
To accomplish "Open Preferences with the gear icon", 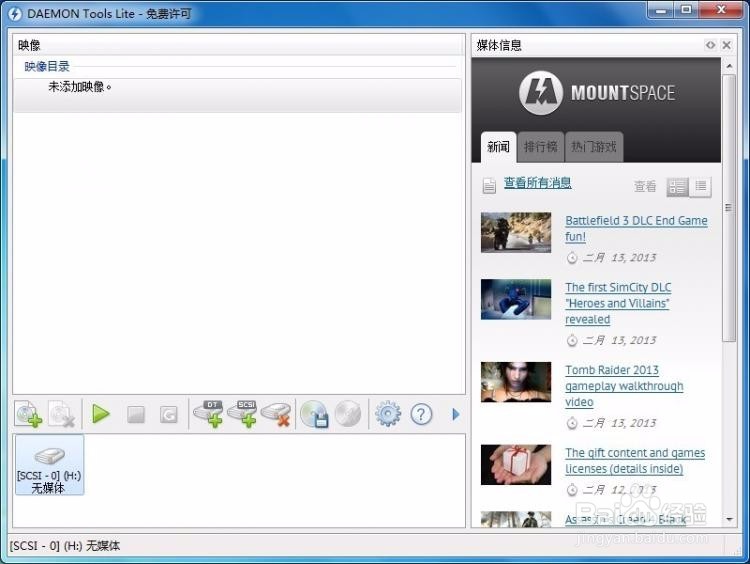I will coord(388,414).
